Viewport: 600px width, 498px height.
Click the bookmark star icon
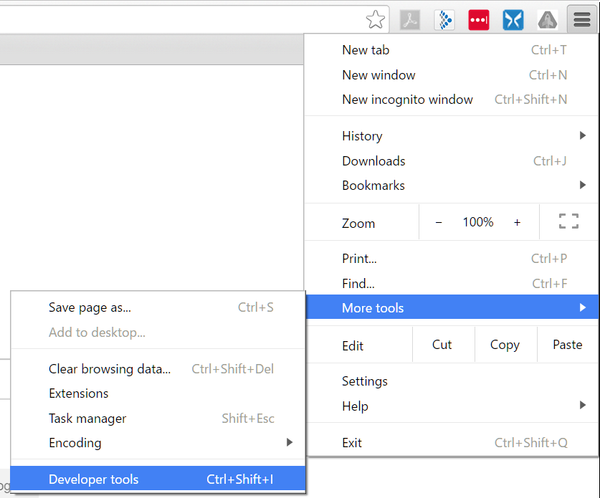(375, 19)
